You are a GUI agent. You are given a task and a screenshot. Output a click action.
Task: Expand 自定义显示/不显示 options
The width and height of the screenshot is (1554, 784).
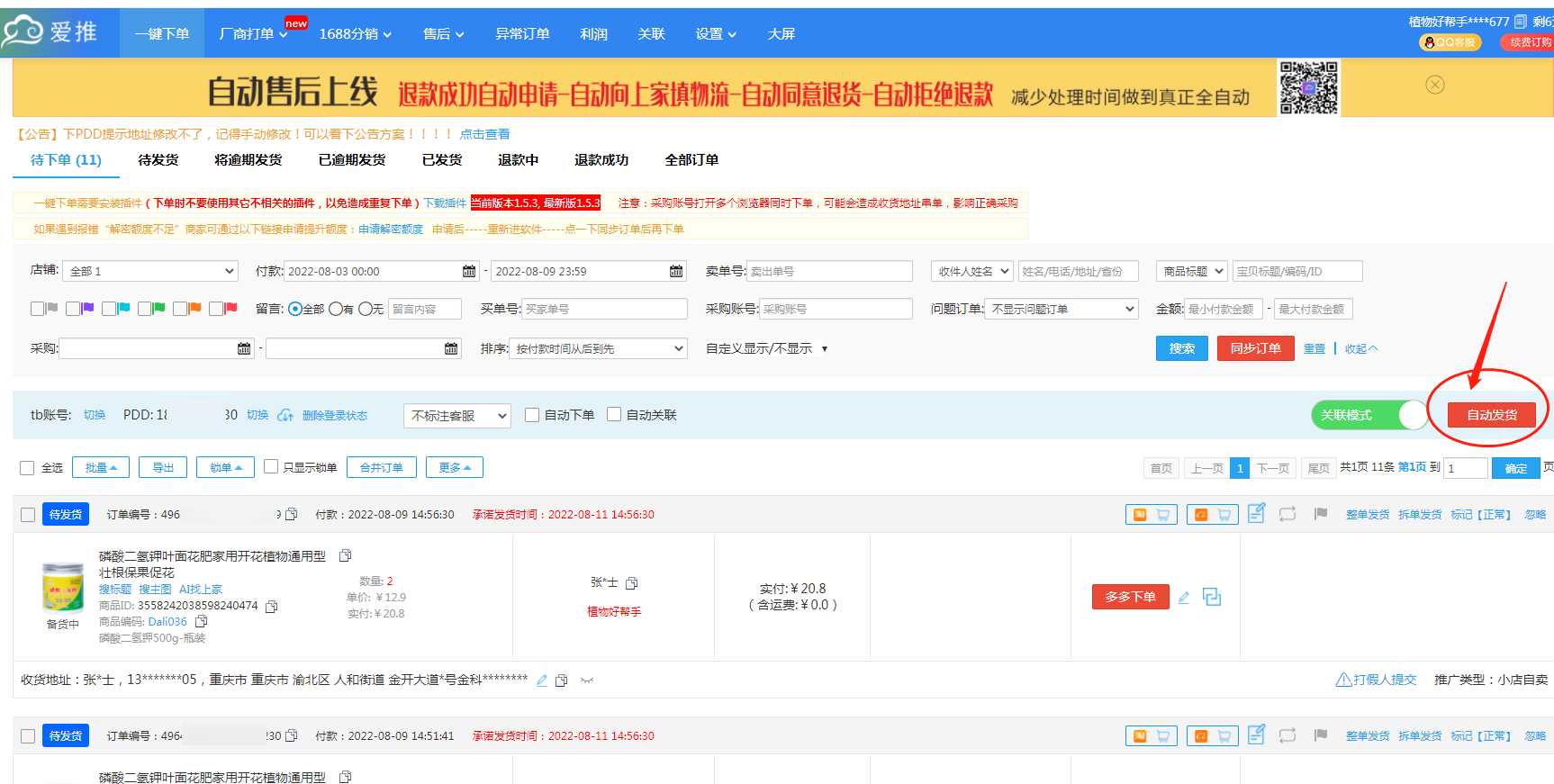click(767, 348)
